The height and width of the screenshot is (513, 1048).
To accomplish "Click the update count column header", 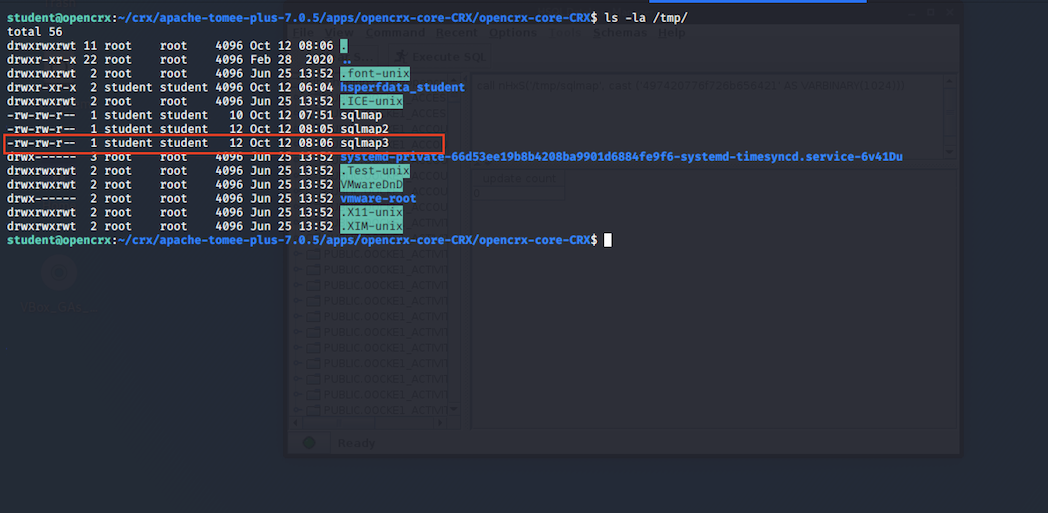I will click(519, 179).
